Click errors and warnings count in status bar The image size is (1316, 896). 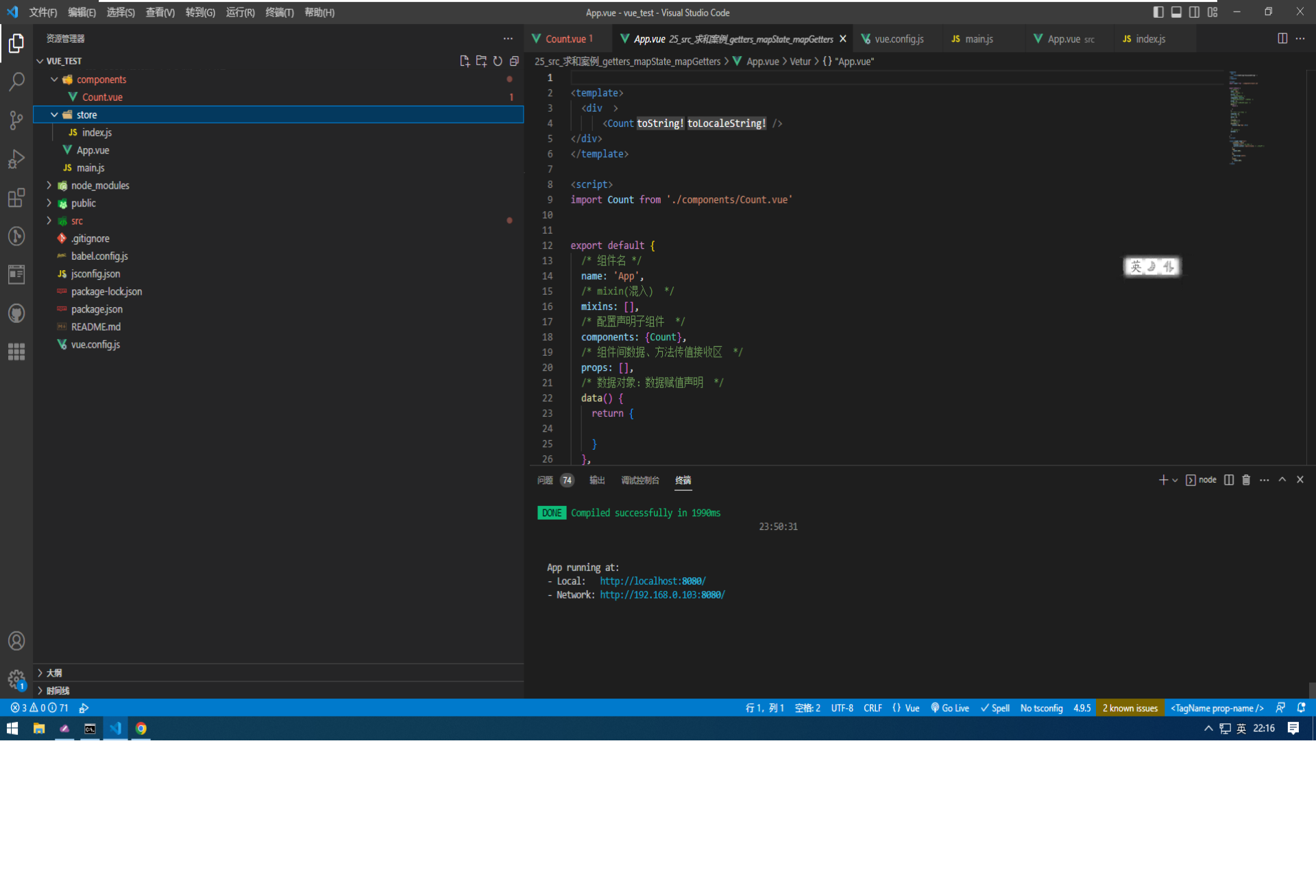(39, 708)
